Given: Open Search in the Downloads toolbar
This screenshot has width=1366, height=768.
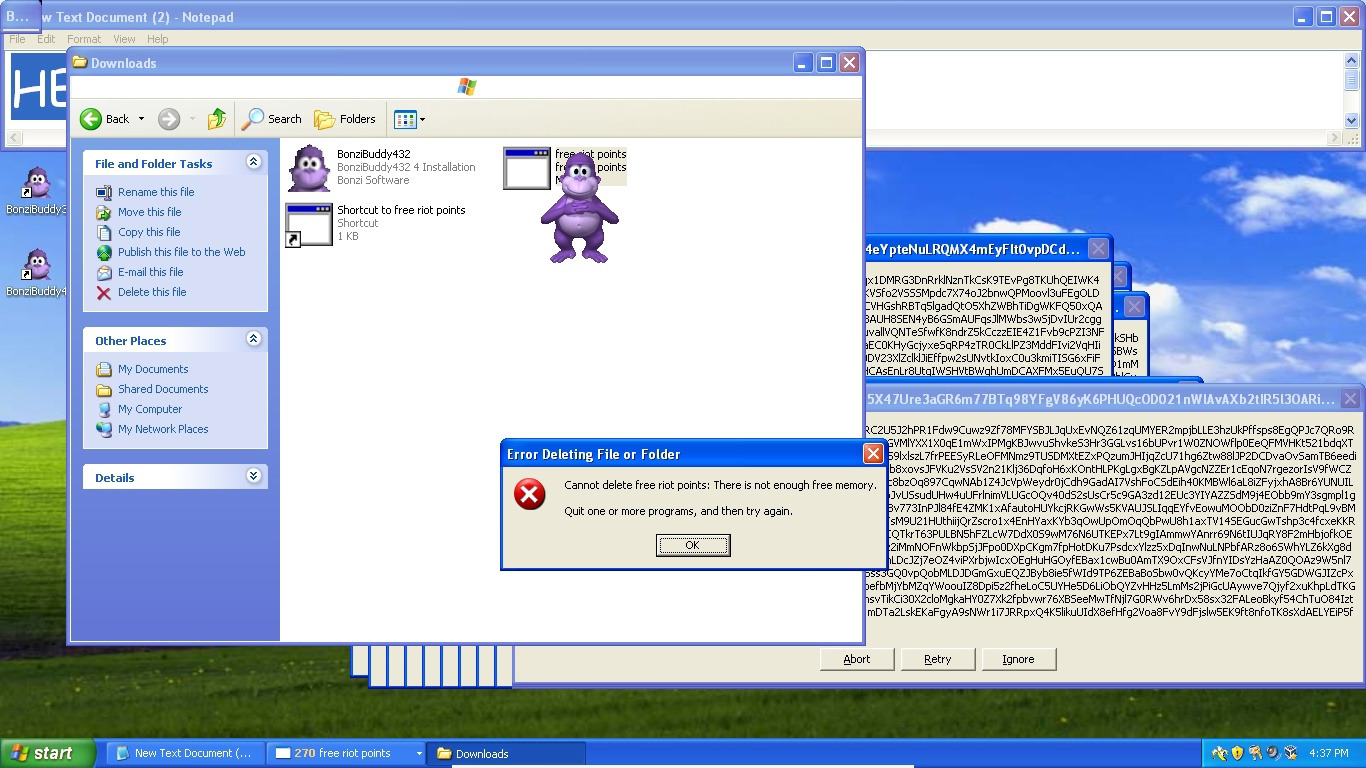Looking at the screenshot, I should point(272,119).
